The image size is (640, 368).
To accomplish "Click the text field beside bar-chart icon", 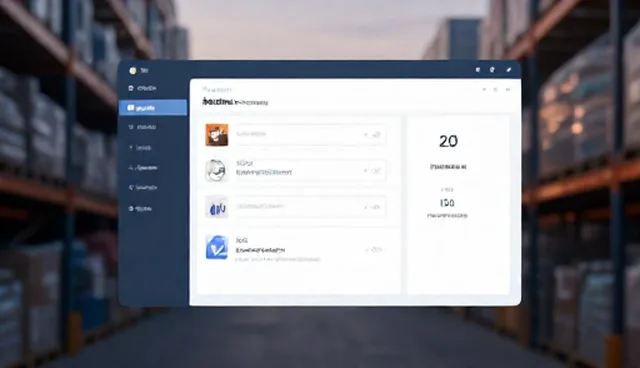I will 310,207.
